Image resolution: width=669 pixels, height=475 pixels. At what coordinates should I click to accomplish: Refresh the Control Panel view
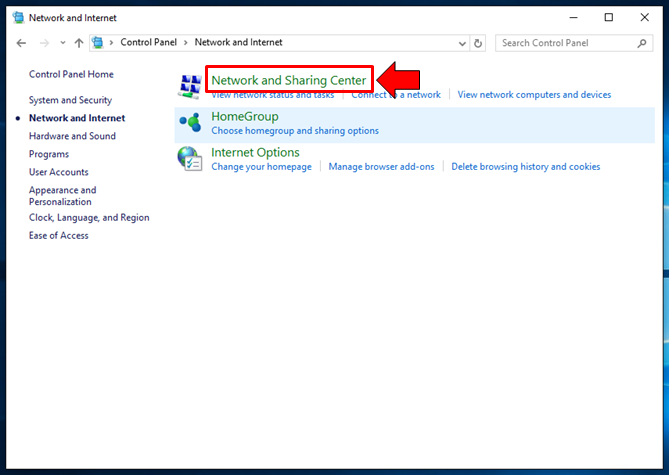(x=478, y=43)
